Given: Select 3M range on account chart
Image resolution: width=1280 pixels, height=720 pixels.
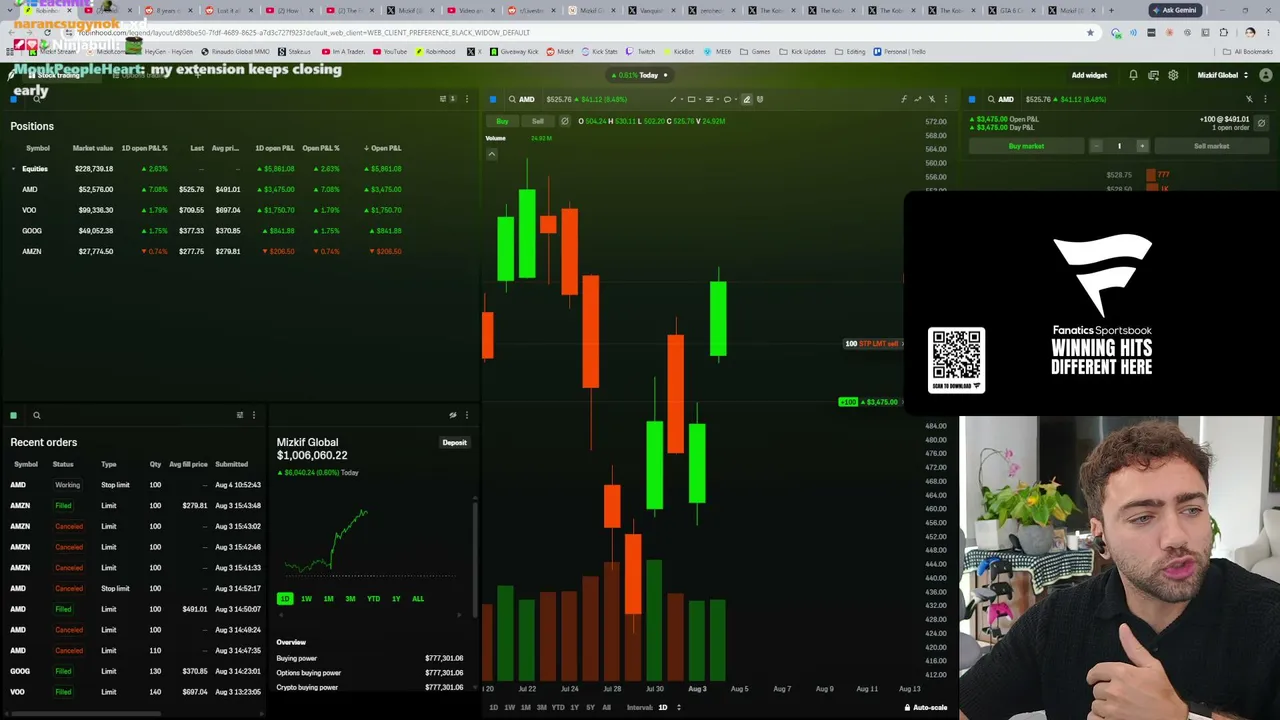Looking at the screenshot, I should pyautogui.click(x=350, y=599).
